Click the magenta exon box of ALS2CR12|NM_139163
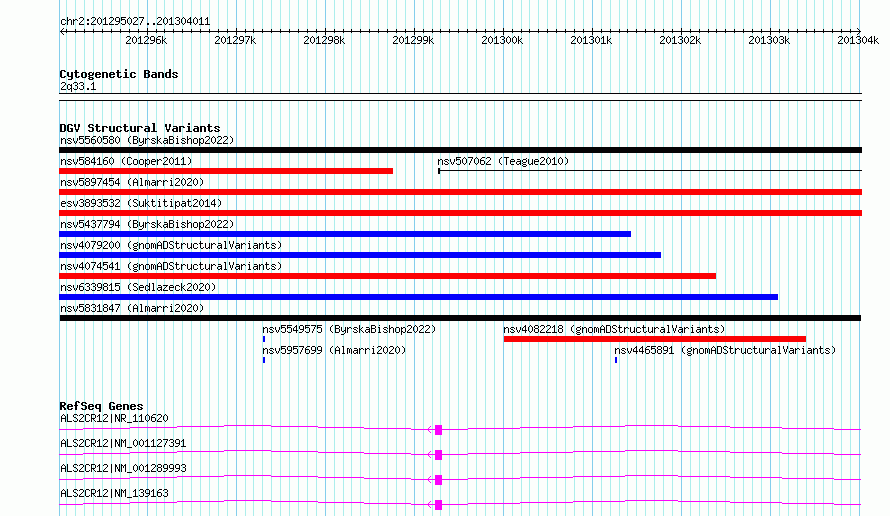 tap(438, 505)
